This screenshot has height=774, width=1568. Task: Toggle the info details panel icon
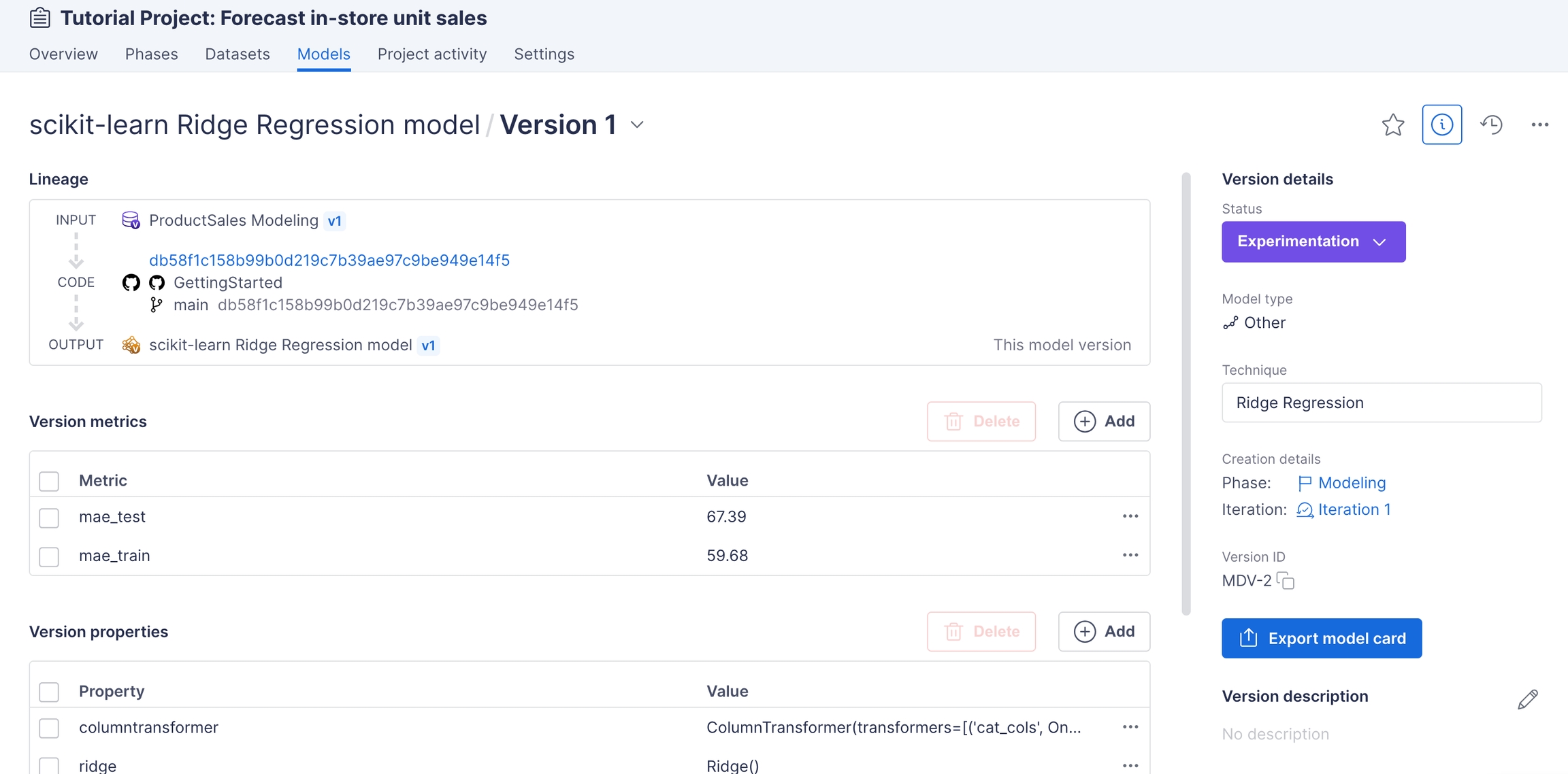(x=1441, y=124)
